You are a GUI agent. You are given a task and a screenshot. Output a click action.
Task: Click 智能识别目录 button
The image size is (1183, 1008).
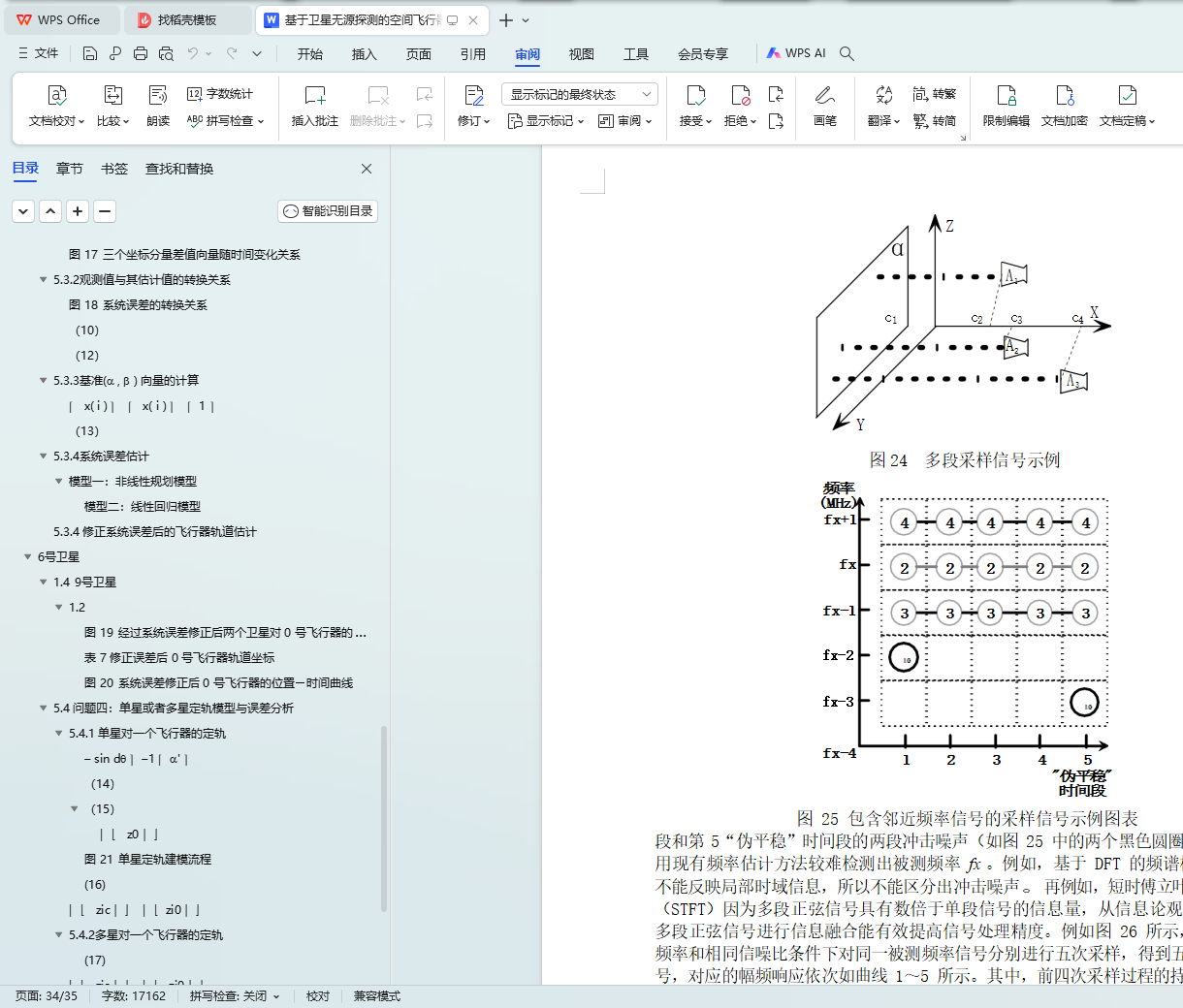click(x=328, y=211)
